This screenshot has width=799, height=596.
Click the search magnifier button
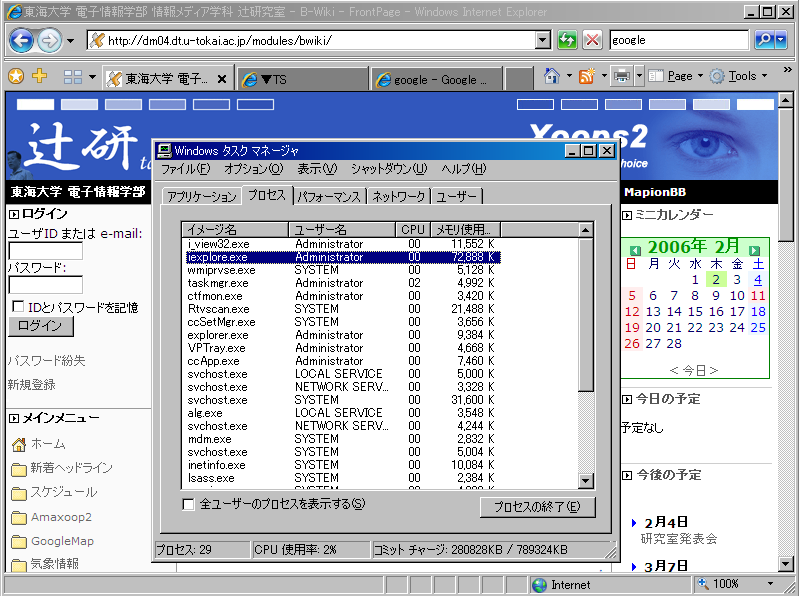click(765, 40)
